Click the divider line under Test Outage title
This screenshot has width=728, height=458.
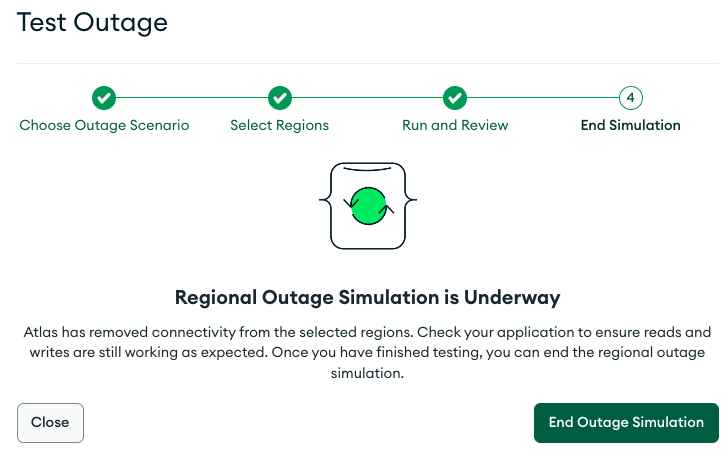pyautogui.click(x=367, y=64)
